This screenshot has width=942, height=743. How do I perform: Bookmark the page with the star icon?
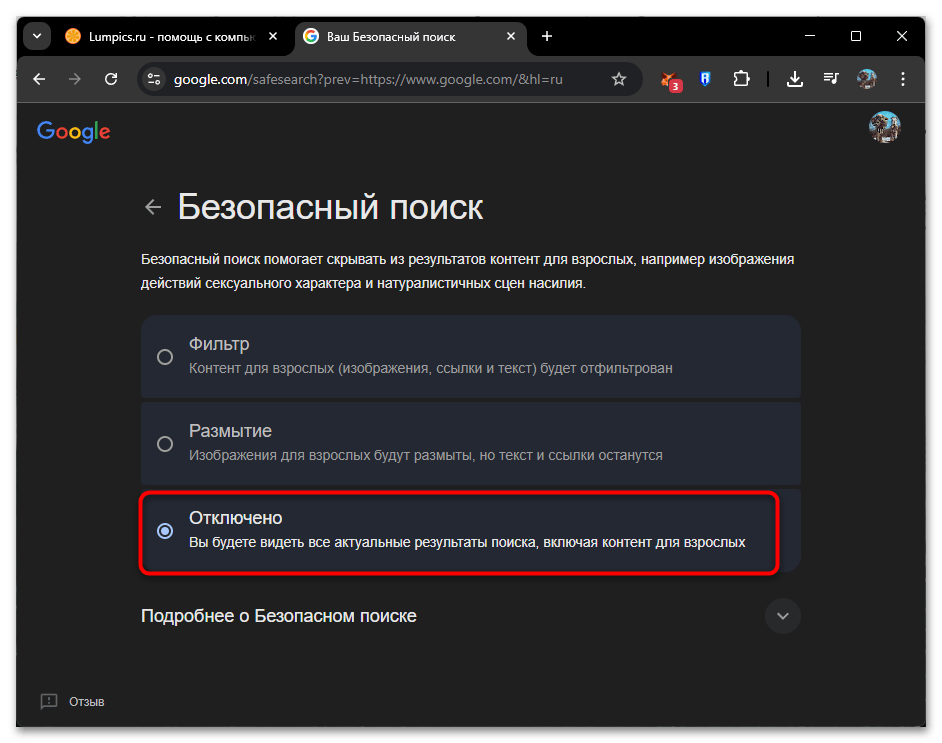619,78
